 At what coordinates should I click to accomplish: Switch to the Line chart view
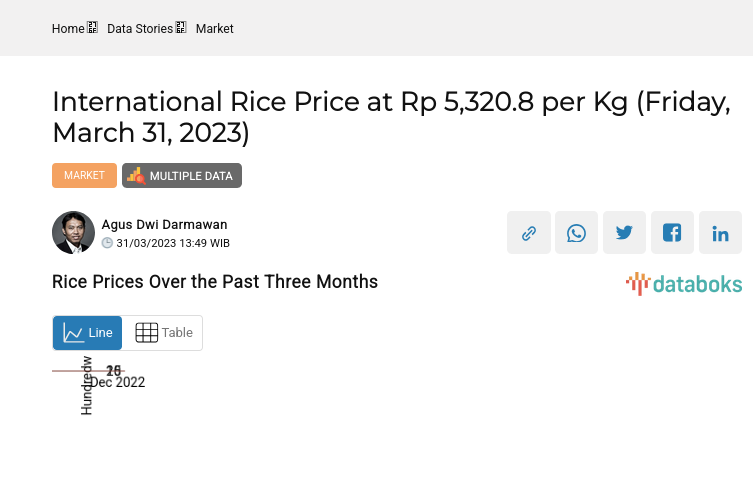(88, 333)
